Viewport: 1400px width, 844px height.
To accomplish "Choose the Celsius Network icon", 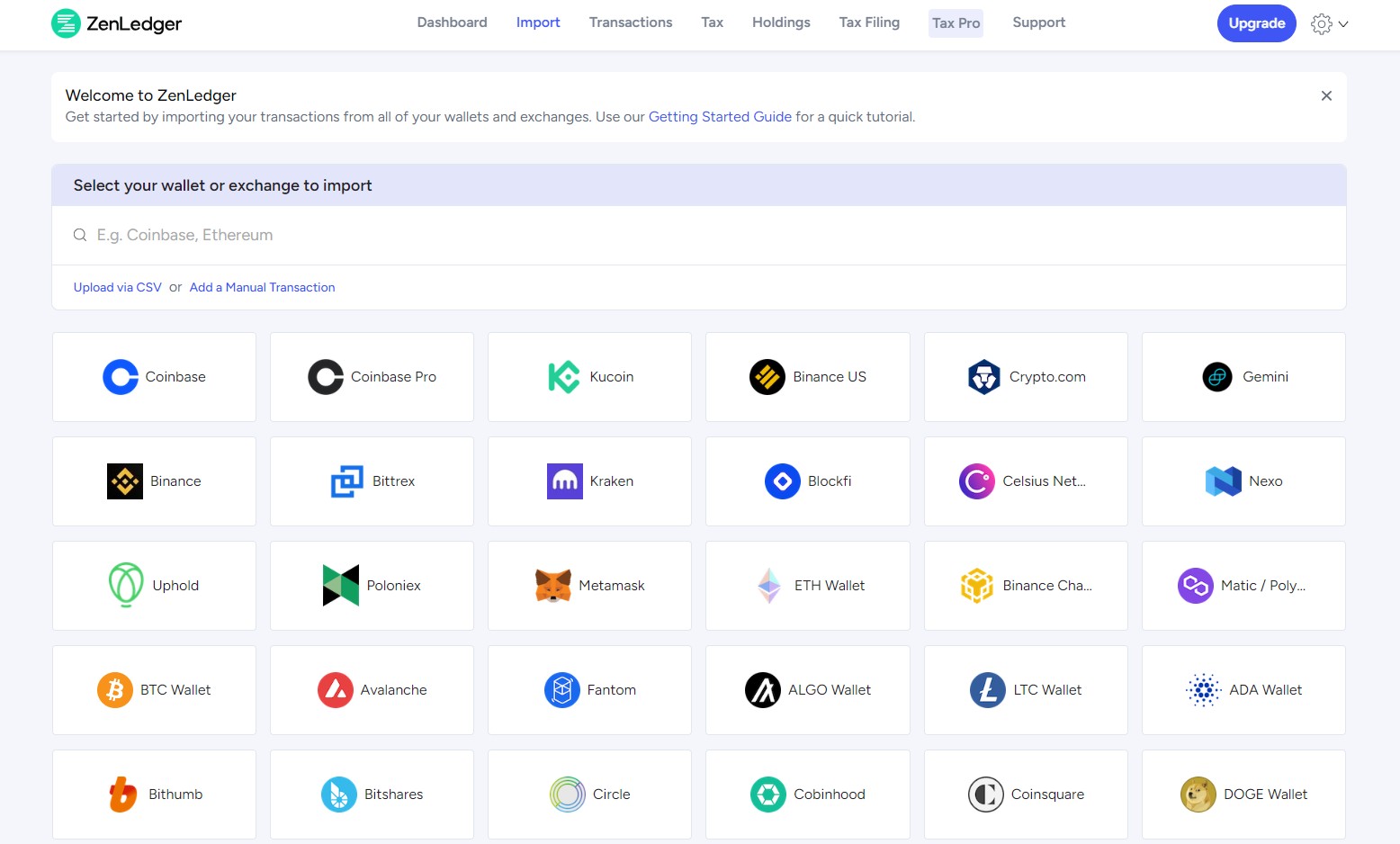I will pos(977,481).
